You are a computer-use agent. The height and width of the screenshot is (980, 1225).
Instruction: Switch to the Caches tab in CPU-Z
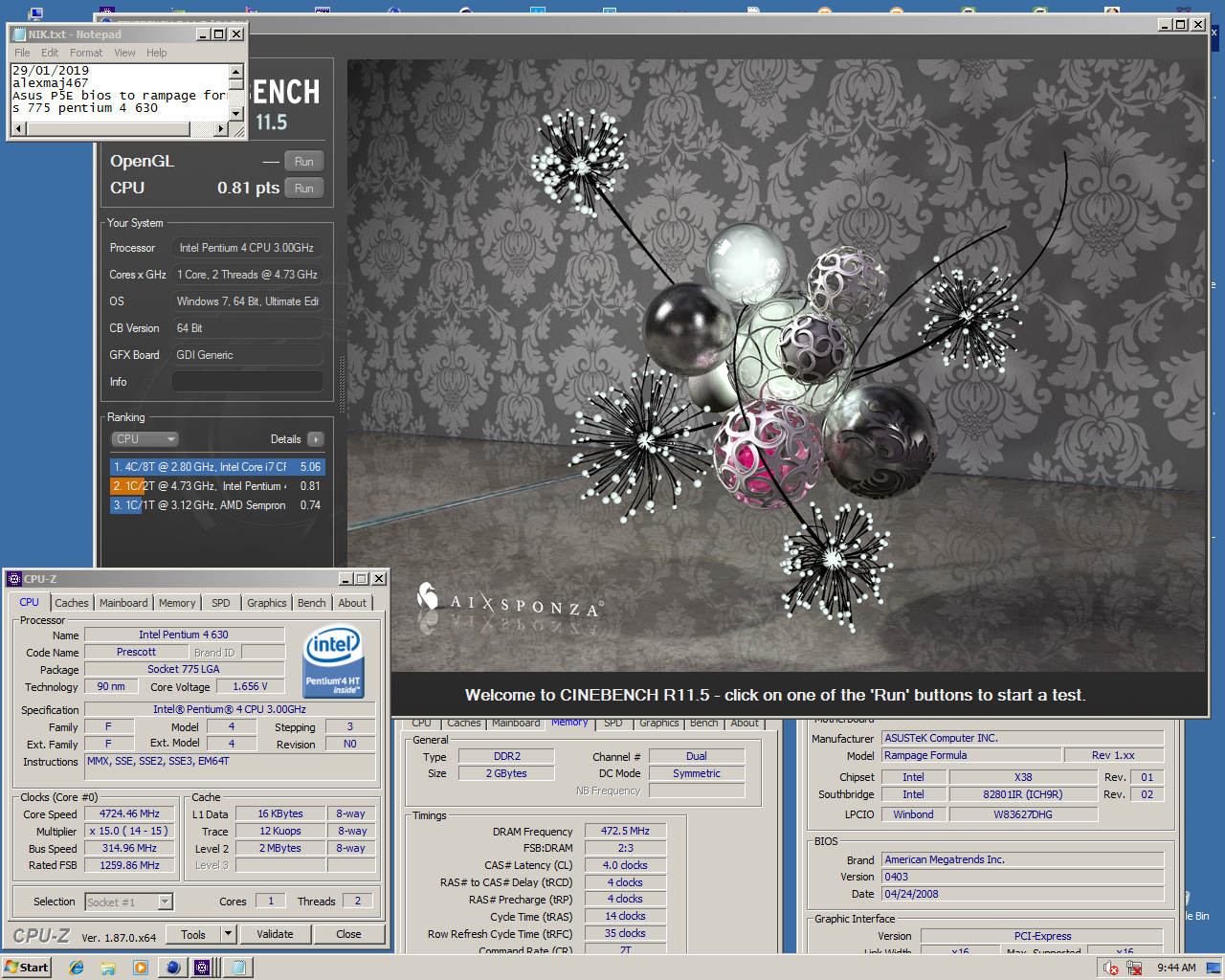tap(72, 603)
